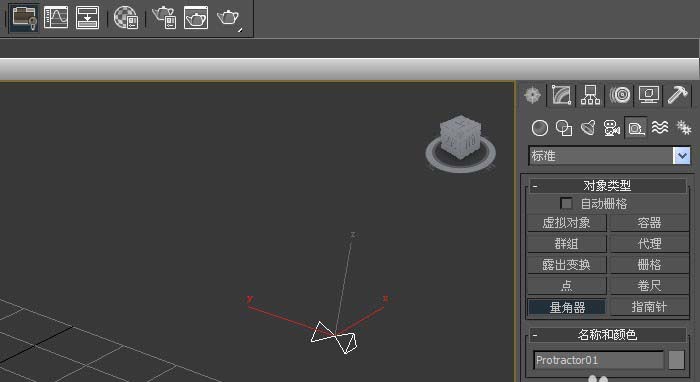Image resolution: width=700 pixels, height=382 pixels.
Task: Switch to the Hierarchy panel tab
Action: (590, 95)
